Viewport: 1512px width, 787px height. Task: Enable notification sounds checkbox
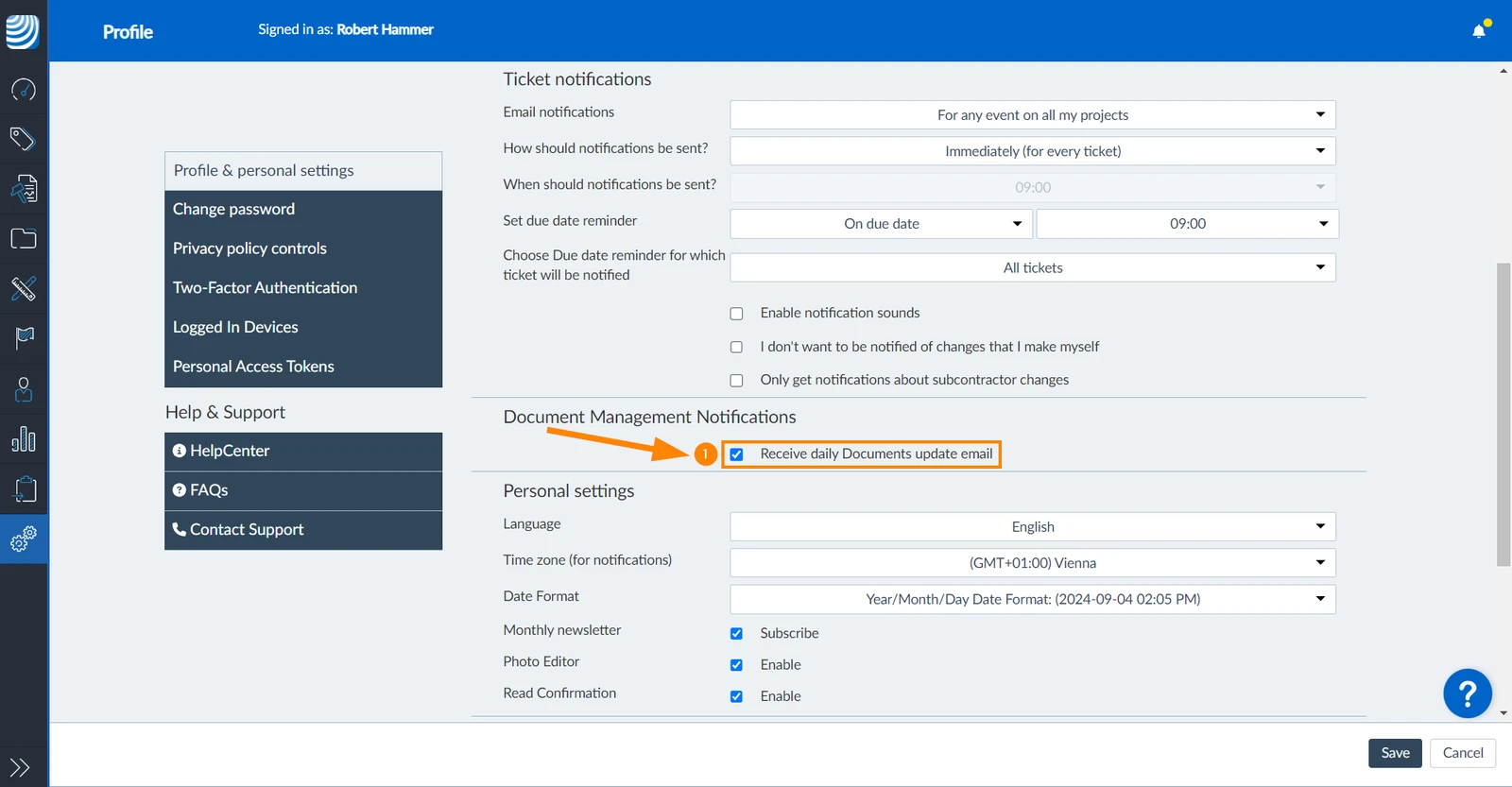[736, 314]
